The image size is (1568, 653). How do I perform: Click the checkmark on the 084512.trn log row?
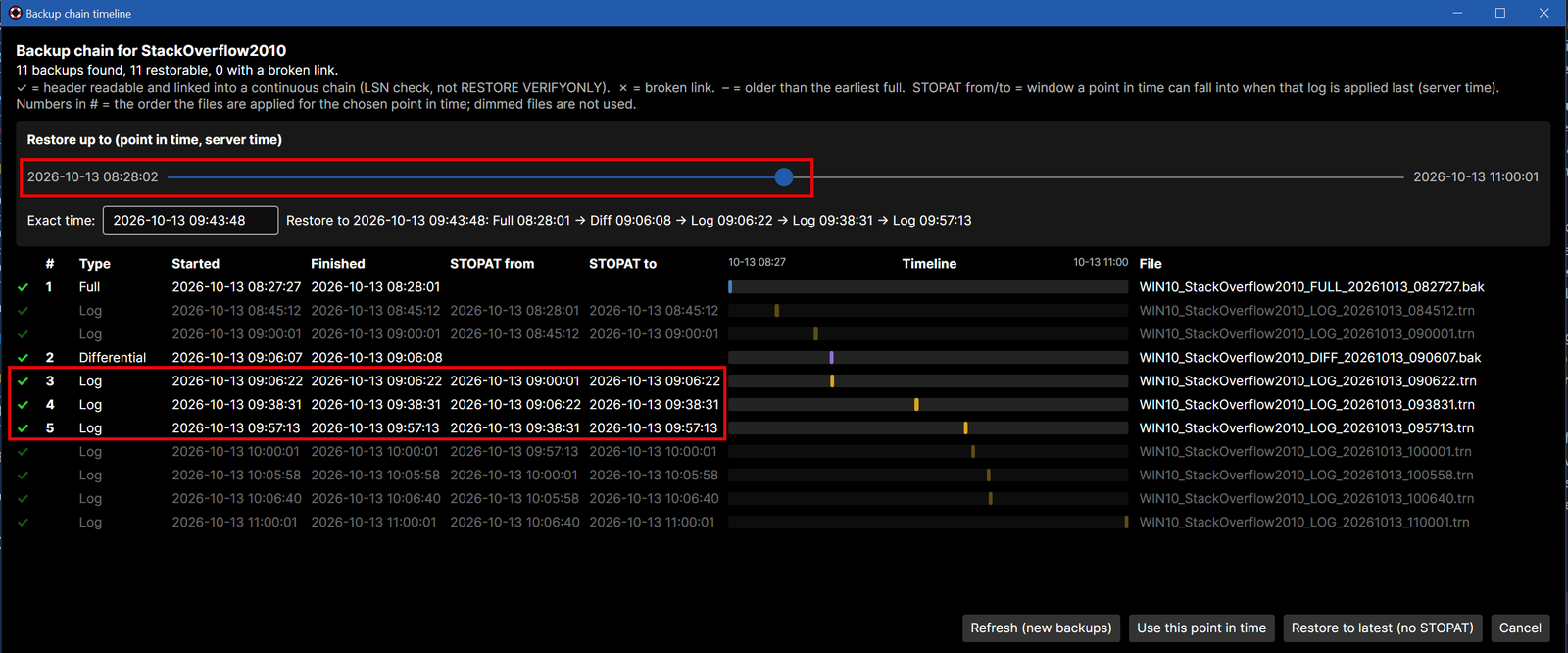(23, 311)
